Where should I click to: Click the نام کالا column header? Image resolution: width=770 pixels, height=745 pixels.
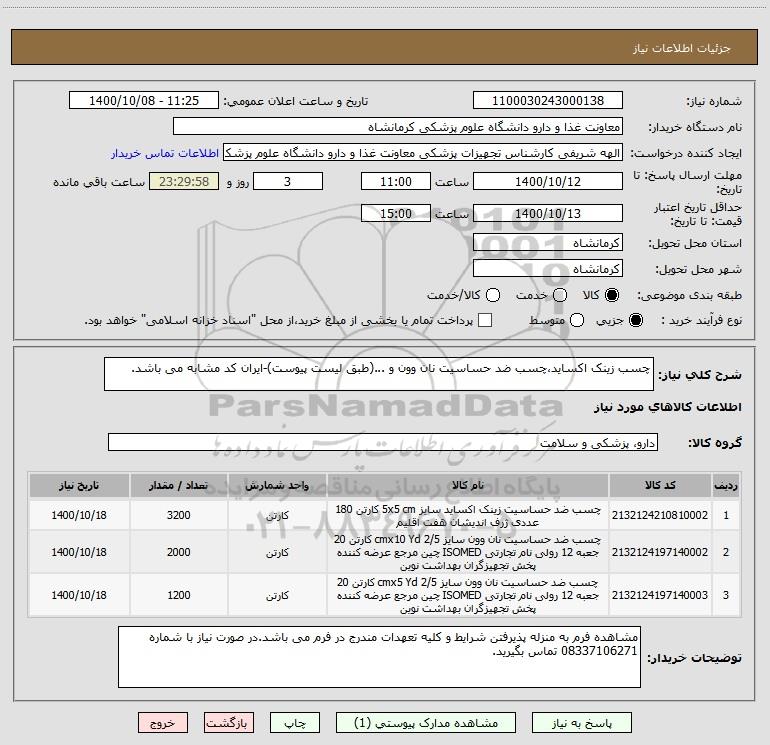tap(468, 485)
